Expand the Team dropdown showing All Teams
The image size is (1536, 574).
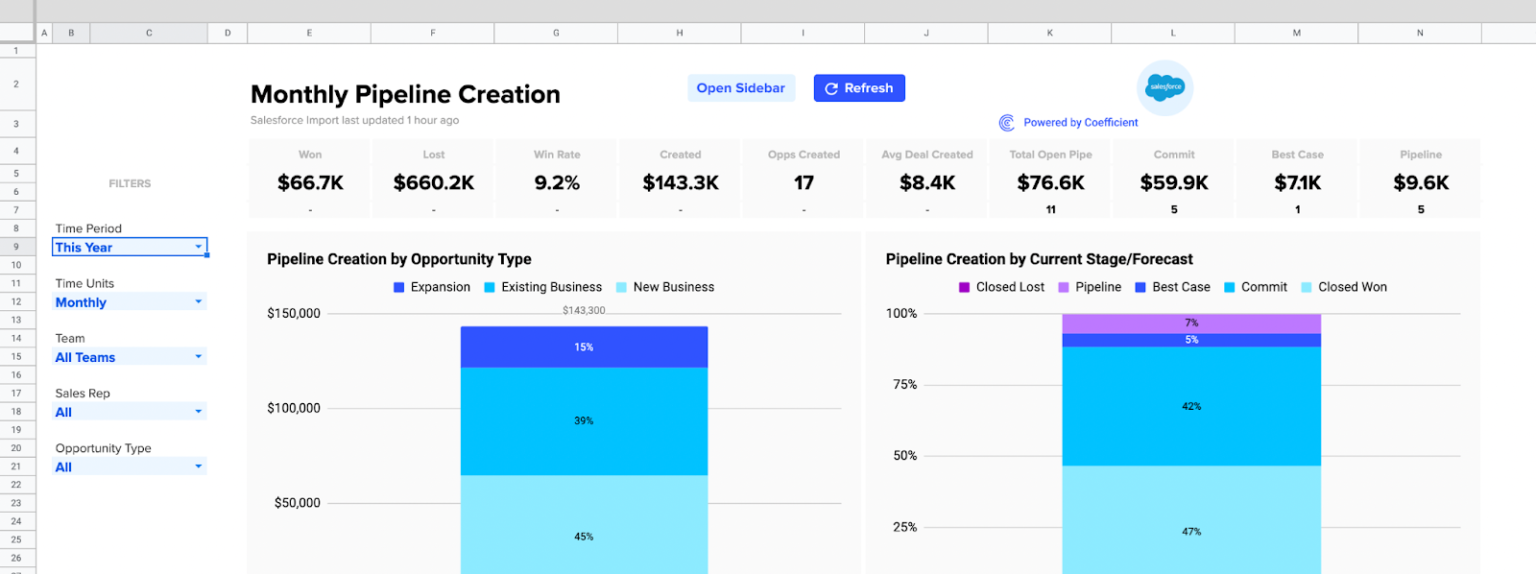198,357
